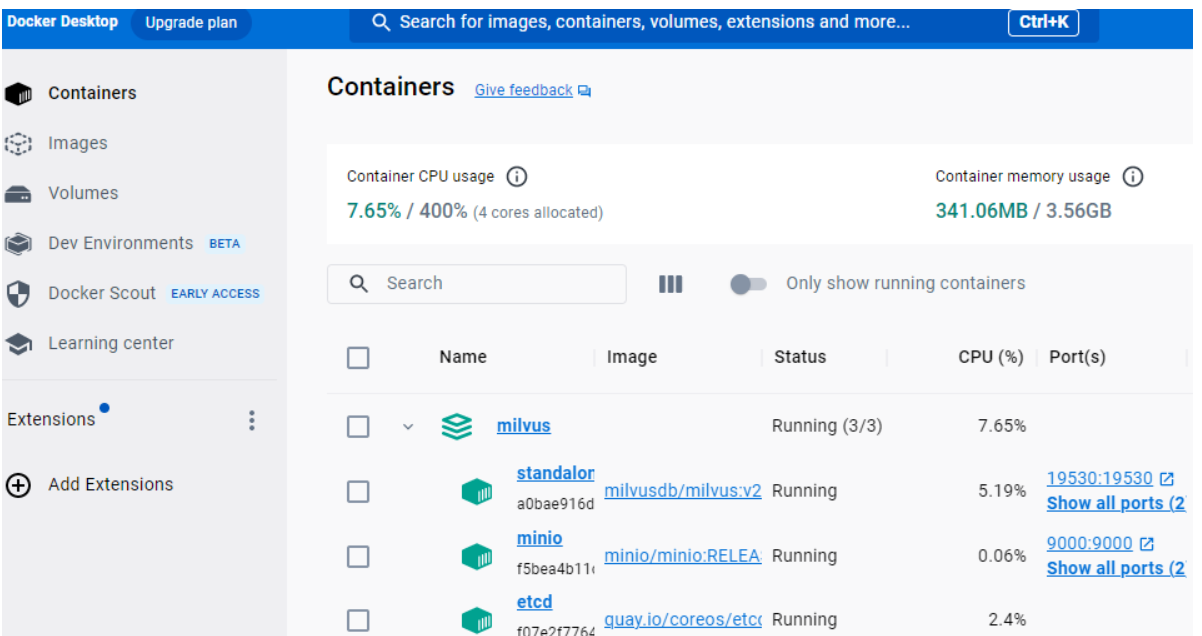Click the Dev Environments sidebar icon
This screenshot has width=1202, height=636.
coord(19,244)
